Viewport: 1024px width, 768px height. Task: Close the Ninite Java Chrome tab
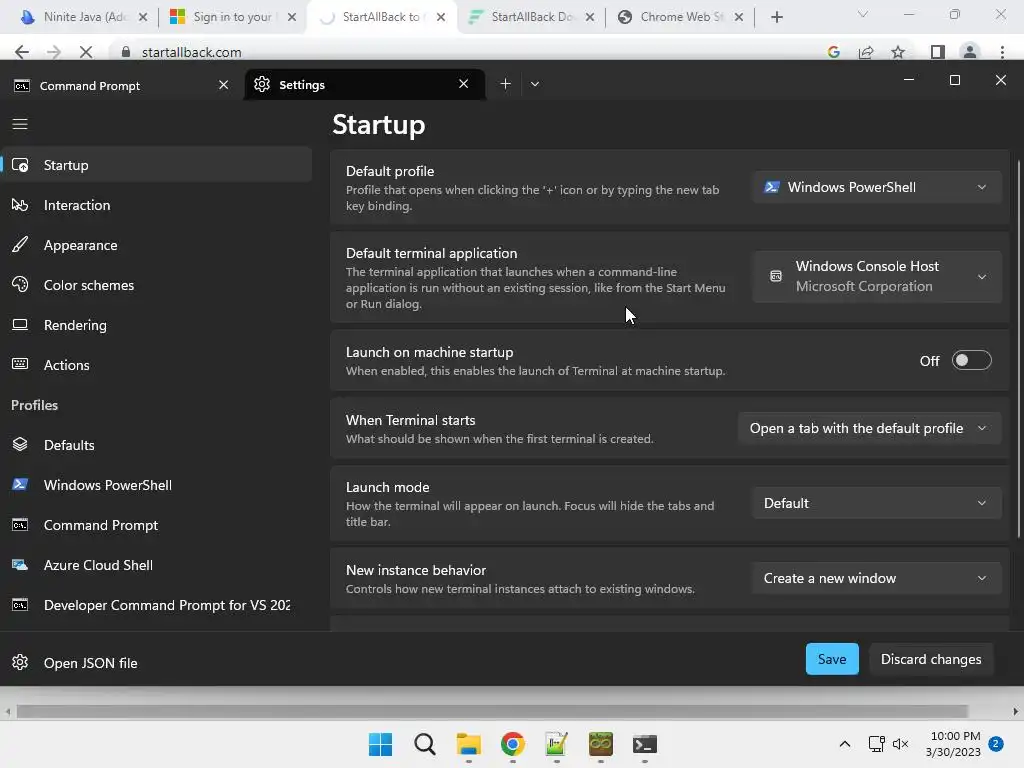143,17
